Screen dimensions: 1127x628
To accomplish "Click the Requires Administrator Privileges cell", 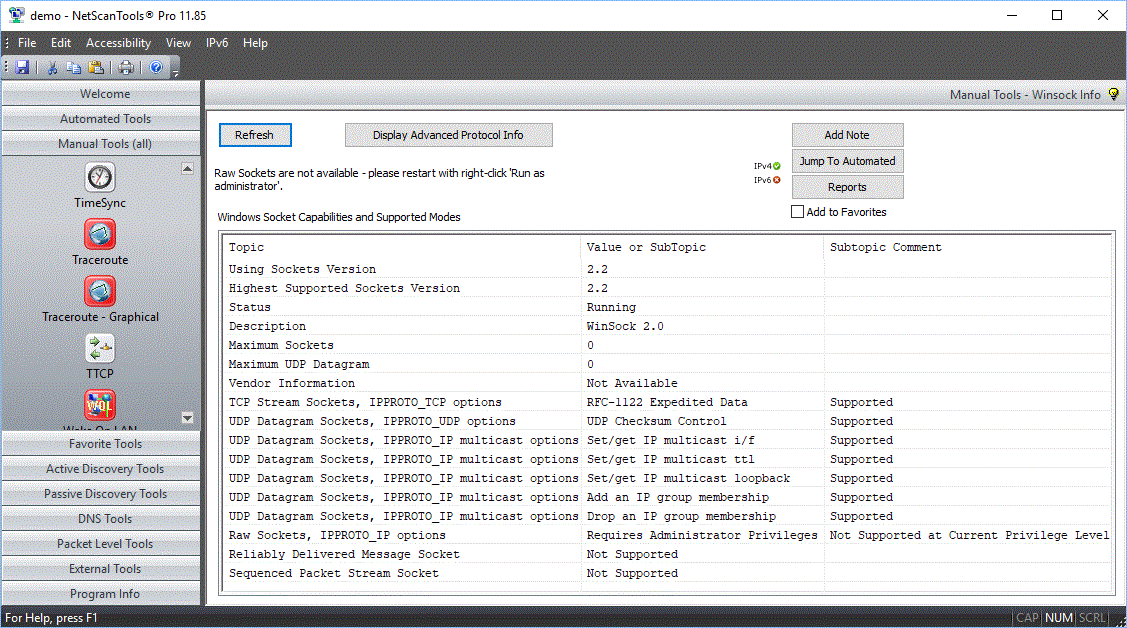I will pos(702,535).
